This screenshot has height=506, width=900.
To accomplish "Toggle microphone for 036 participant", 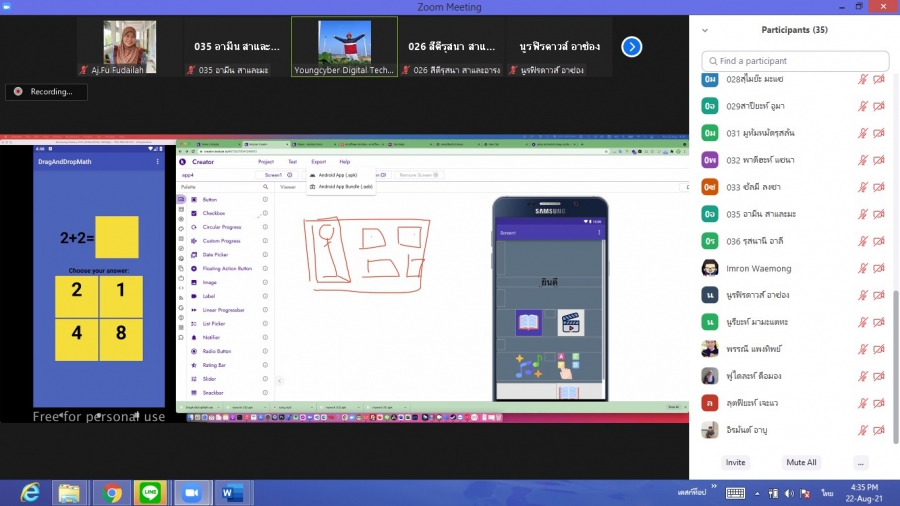I will point(862,241).
